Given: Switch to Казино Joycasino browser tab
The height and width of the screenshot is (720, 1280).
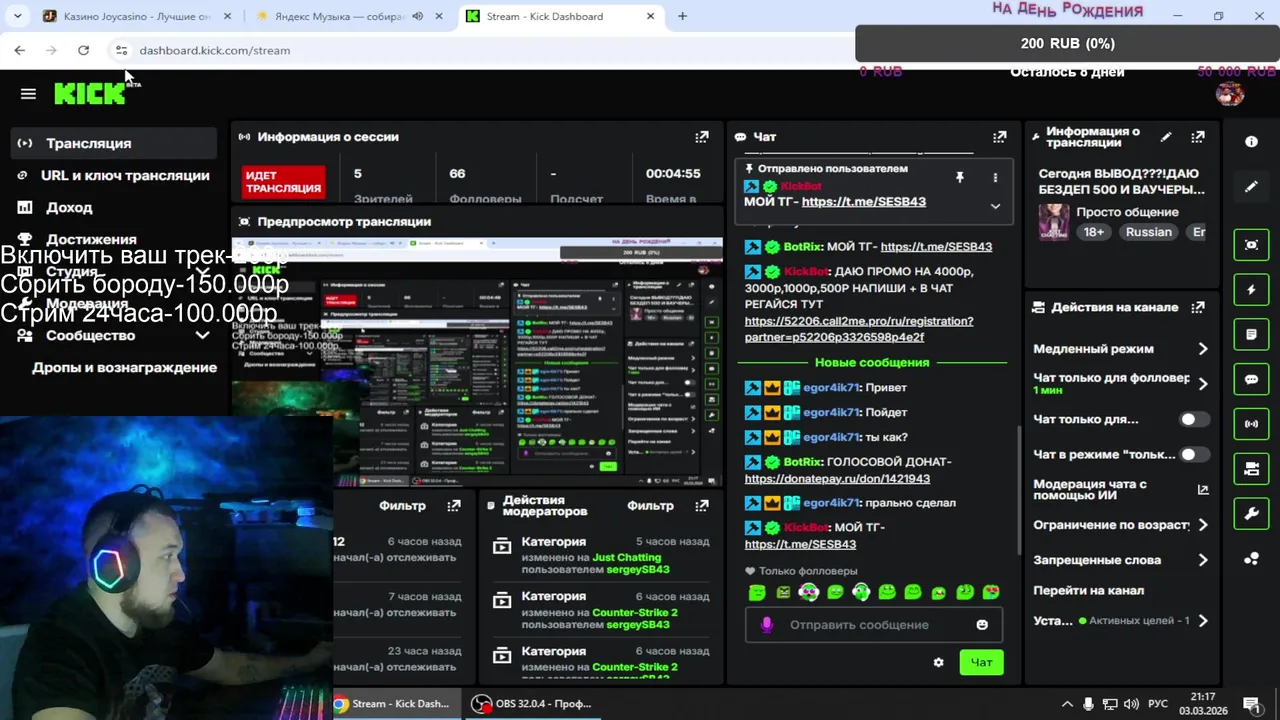Looking at the screenshot, I should (x=136, y=16).
